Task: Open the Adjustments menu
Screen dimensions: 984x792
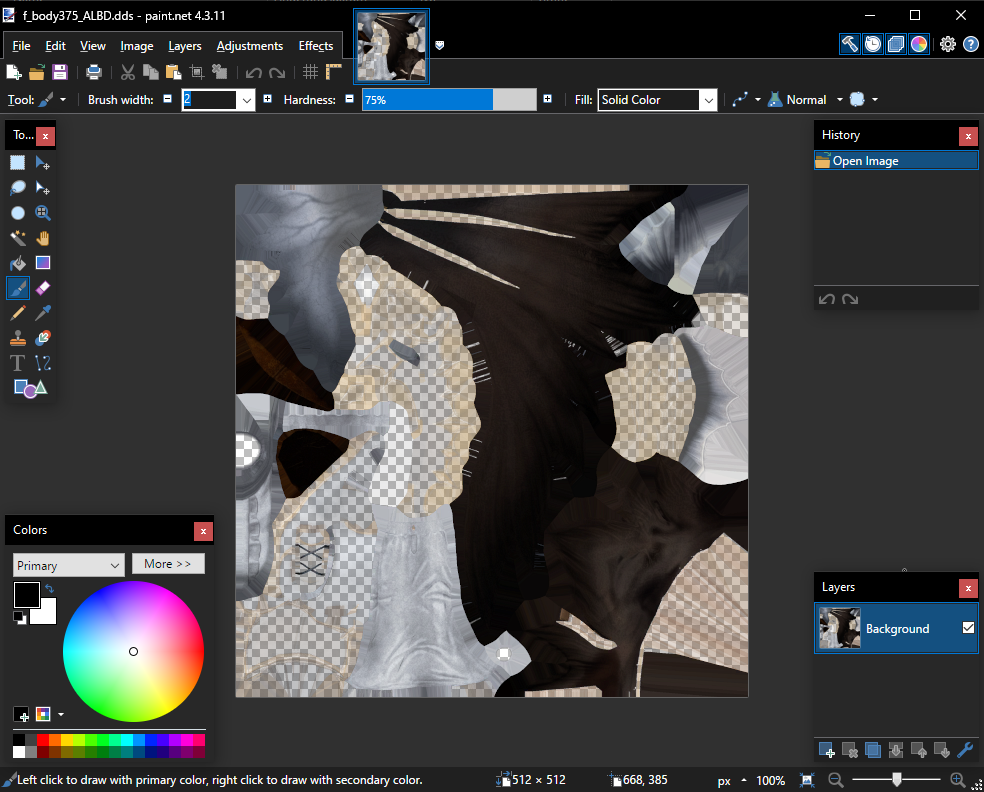Action: point(250,46)
